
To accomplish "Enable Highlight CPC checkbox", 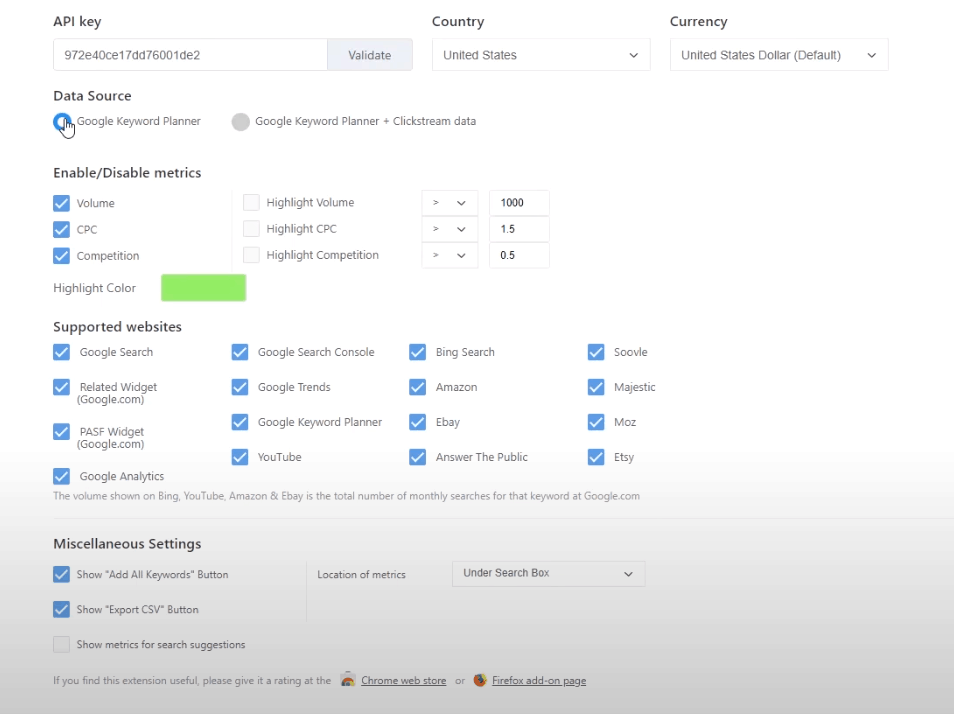I will [x=251, y=229].
